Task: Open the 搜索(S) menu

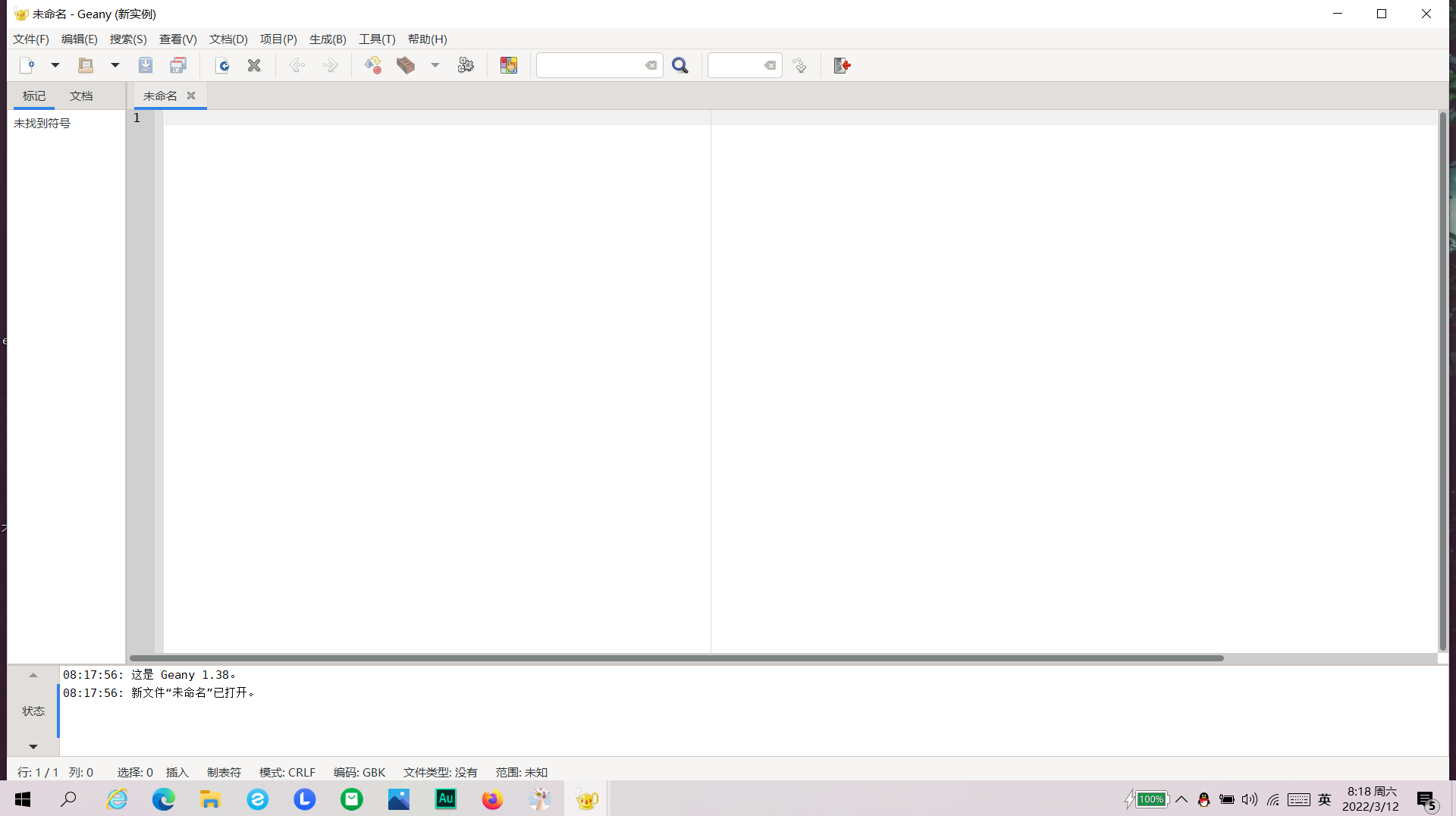Action: pyautogui.click(x=128, y=39)
